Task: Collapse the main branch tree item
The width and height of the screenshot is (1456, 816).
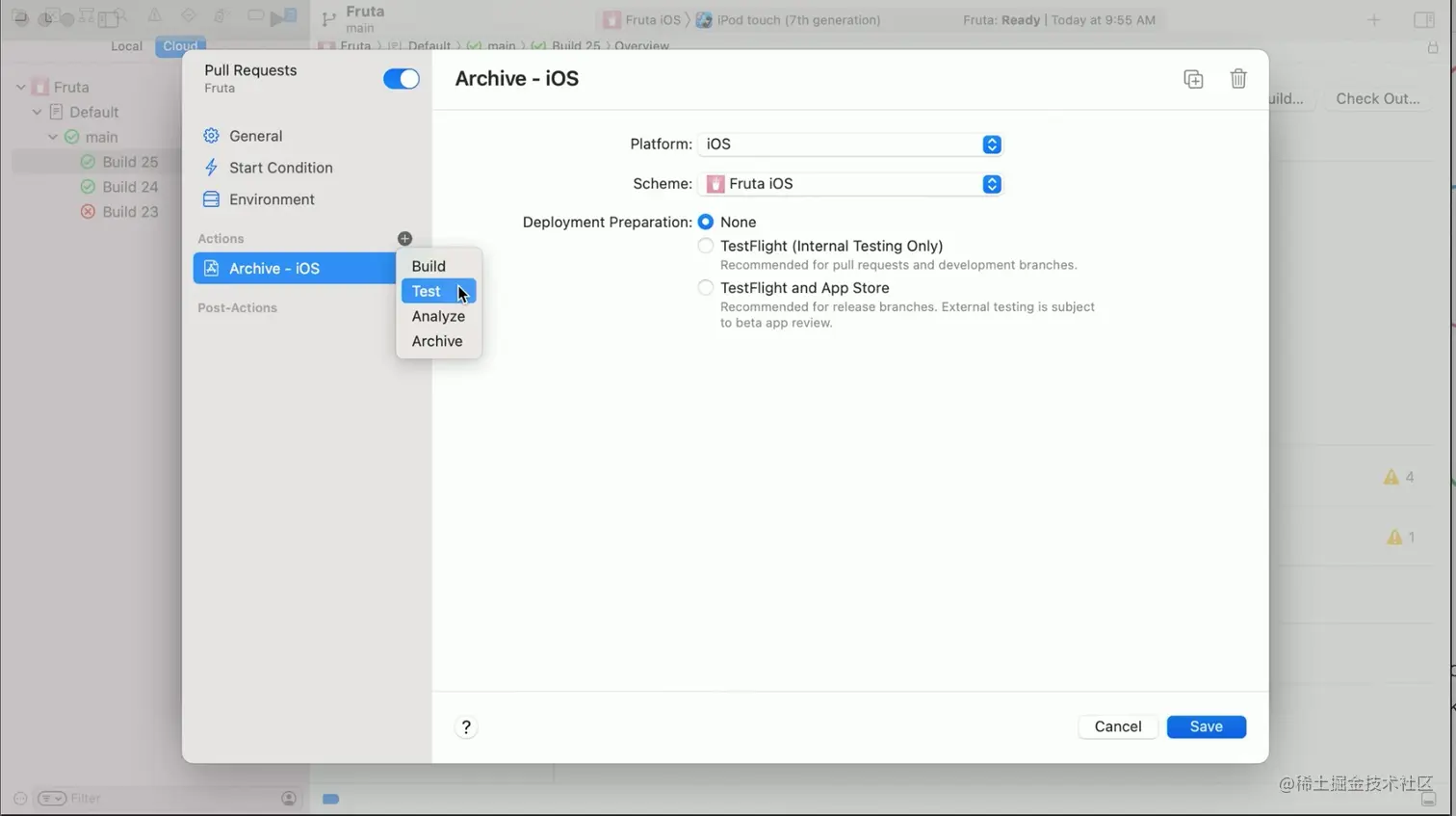Action: click(x=53, y=137)
